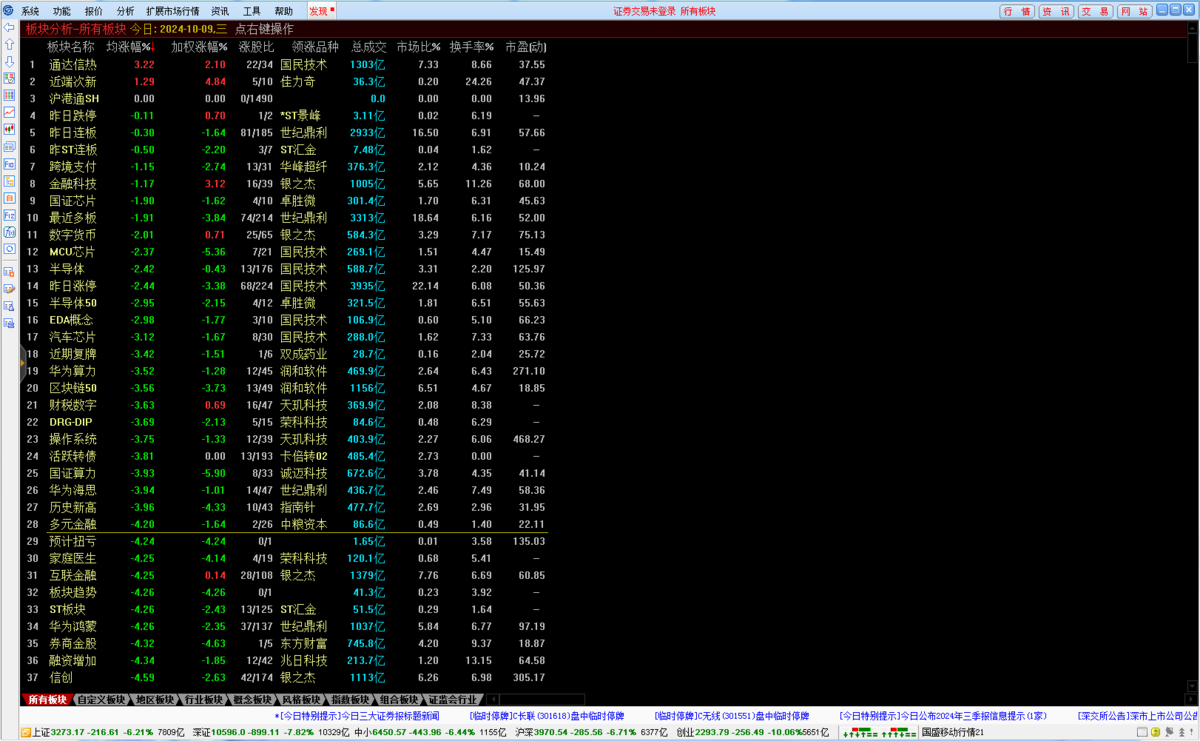Open the C长联 临时停牌 news ticker link
The image size is (1200, 741).
[x=547, y=716]
